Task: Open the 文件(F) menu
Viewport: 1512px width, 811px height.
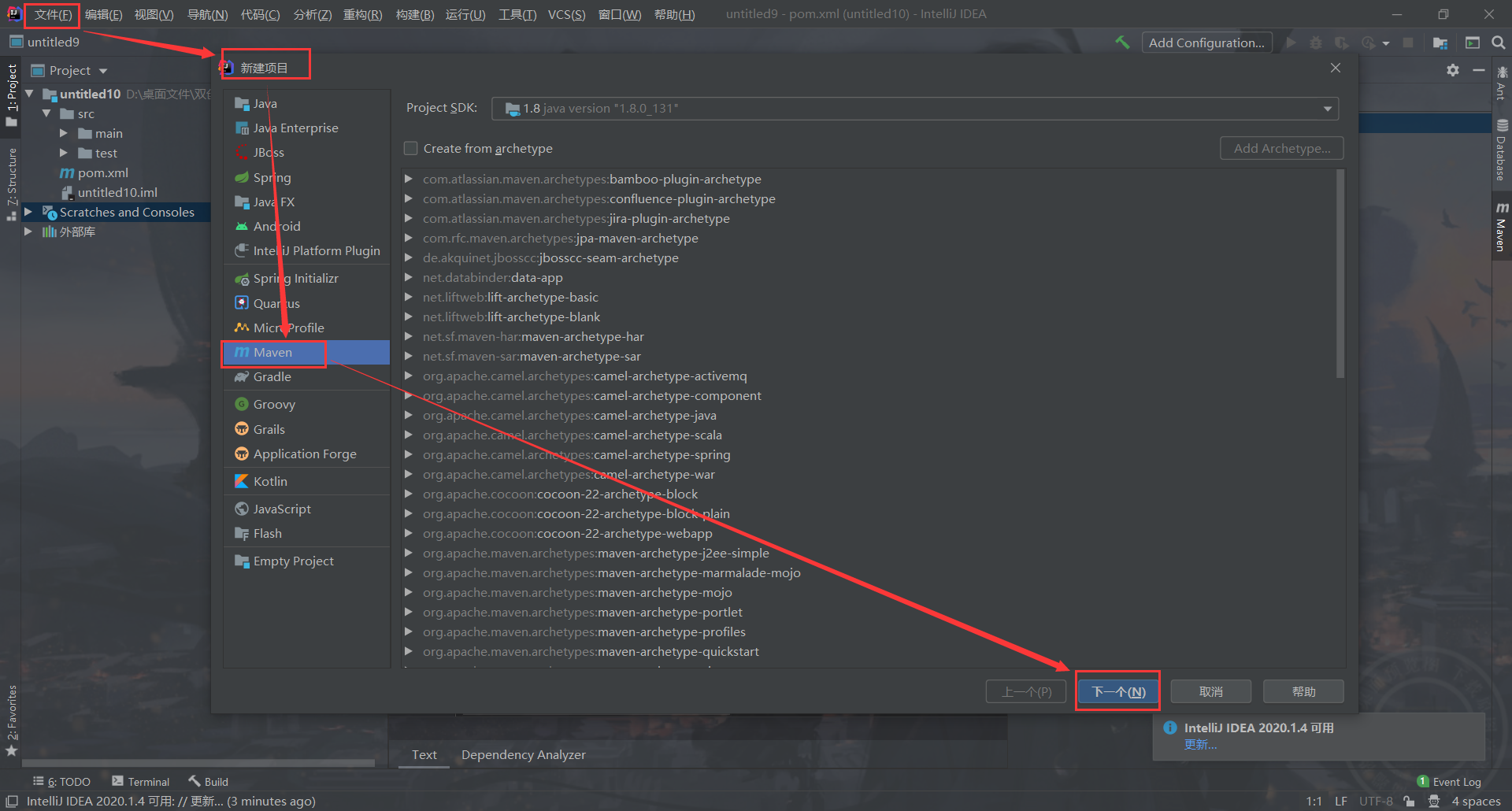Action: (x=53, y=14)
